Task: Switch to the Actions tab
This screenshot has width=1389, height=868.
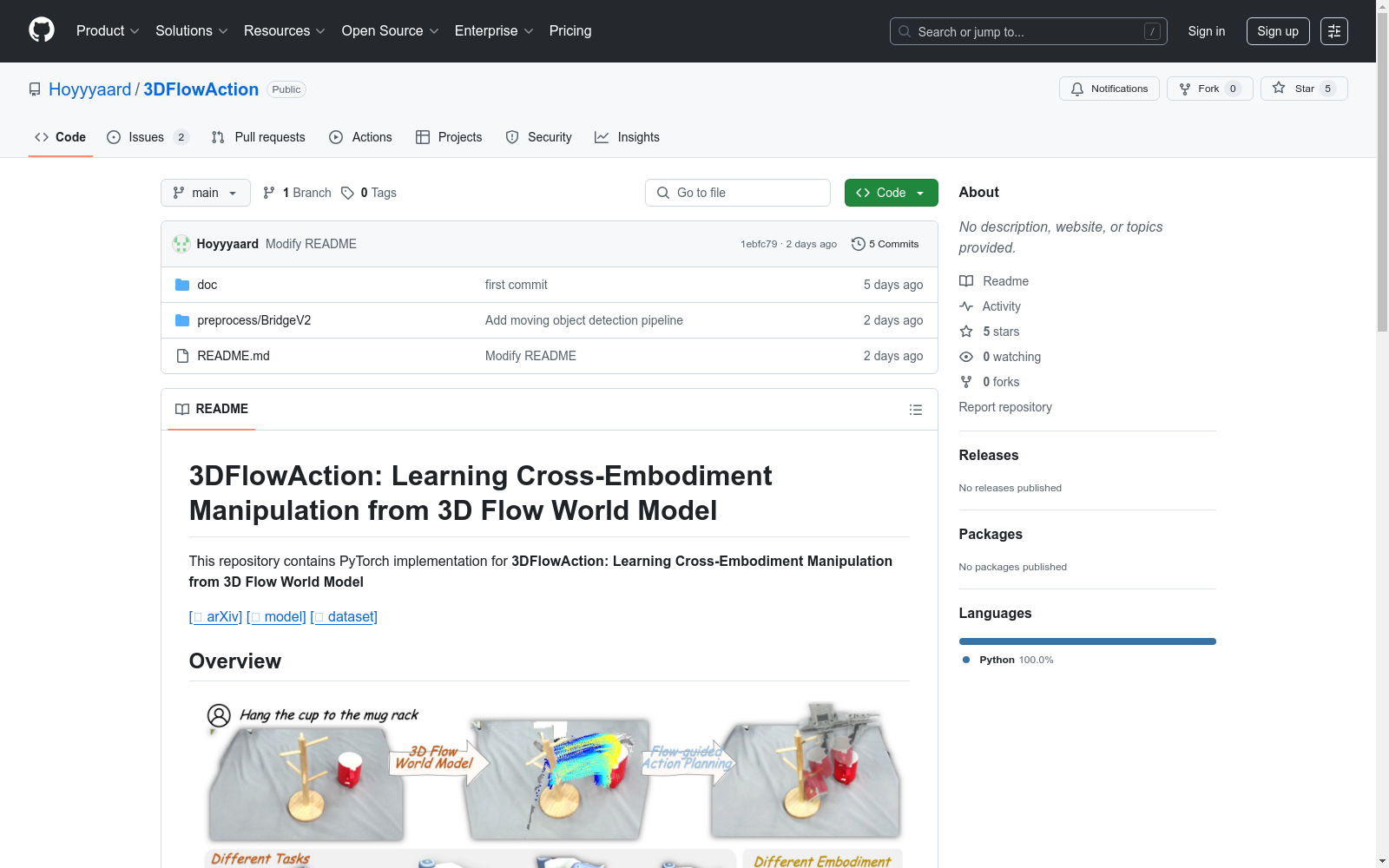Action: coord(361,137)
